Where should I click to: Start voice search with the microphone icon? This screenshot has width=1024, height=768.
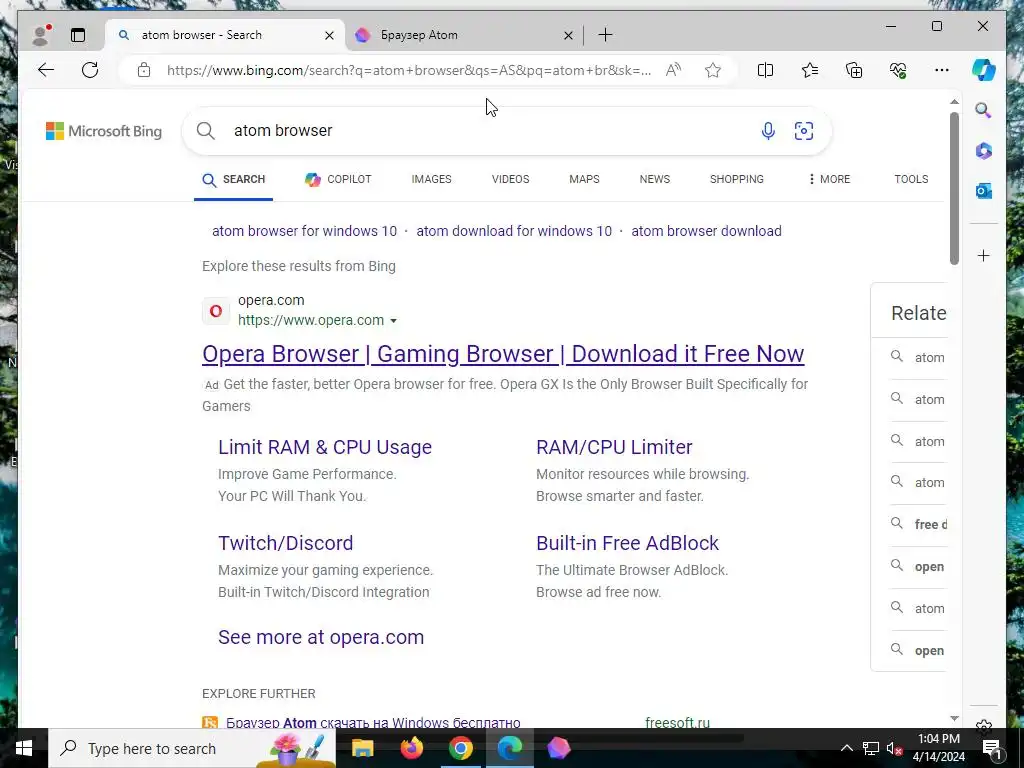coord(768,131)
